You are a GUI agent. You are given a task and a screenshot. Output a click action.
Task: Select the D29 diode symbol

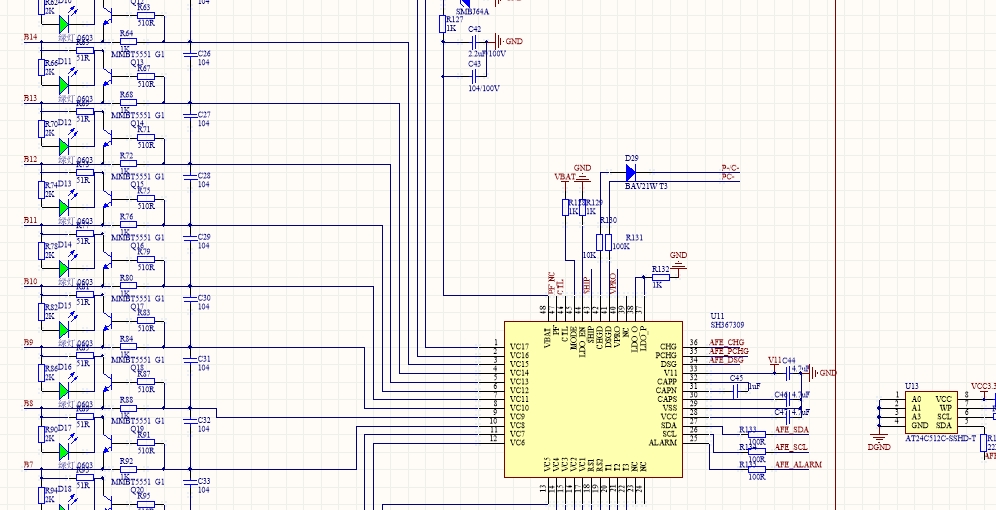(630, 172)
